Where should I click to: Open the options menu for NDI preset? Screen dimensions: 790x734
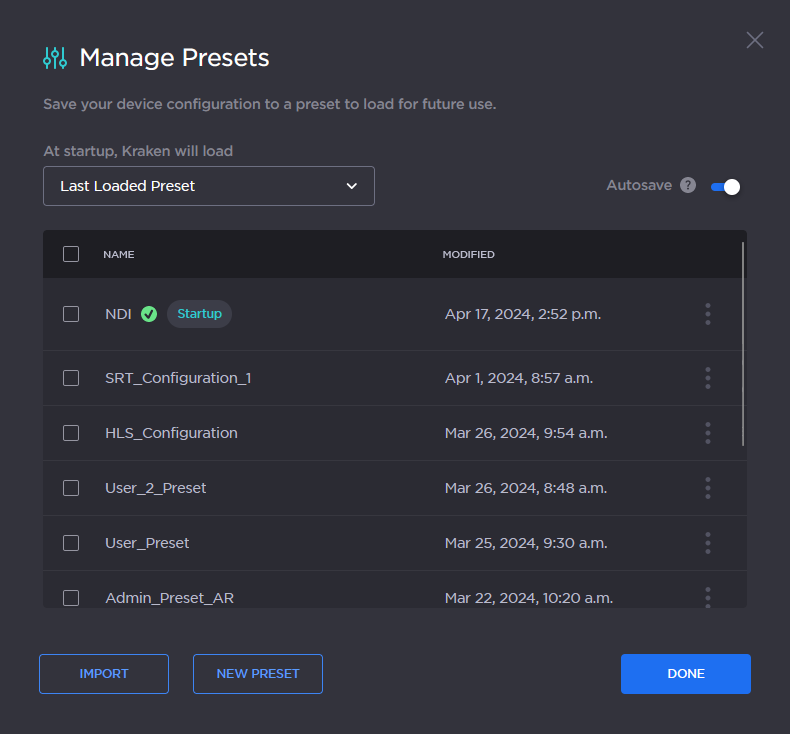coord(707,314)
